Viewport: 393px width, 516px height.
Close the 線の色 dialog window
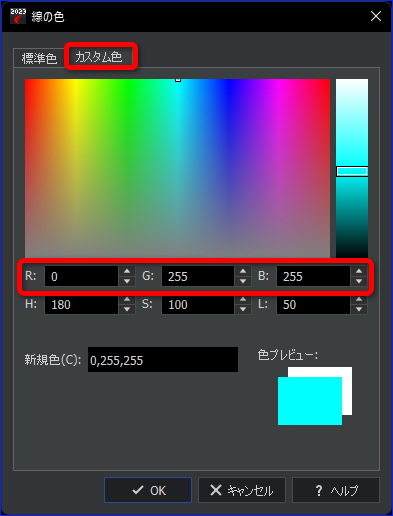coord(376,16)
